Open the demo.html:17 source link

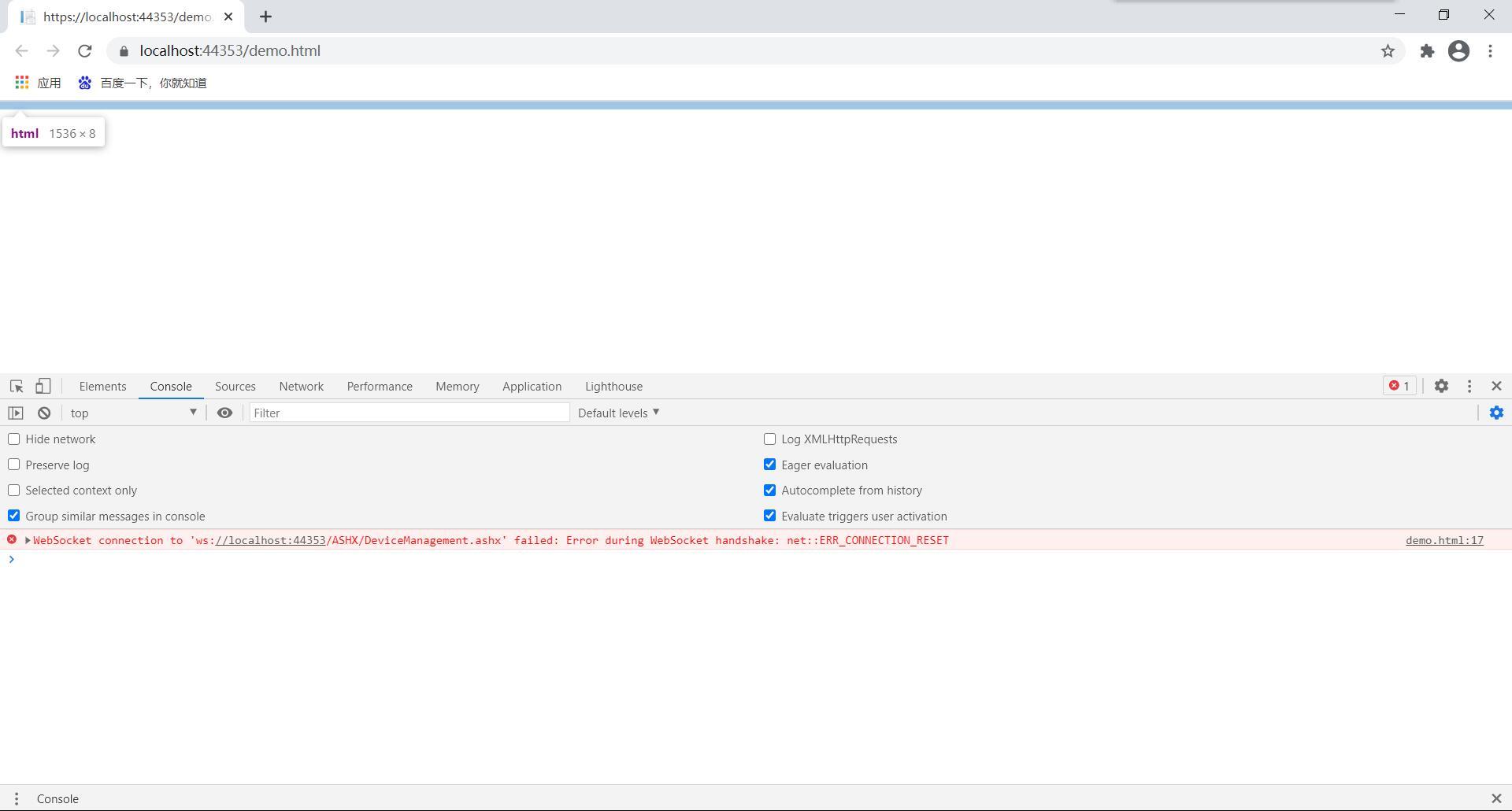1444,540
